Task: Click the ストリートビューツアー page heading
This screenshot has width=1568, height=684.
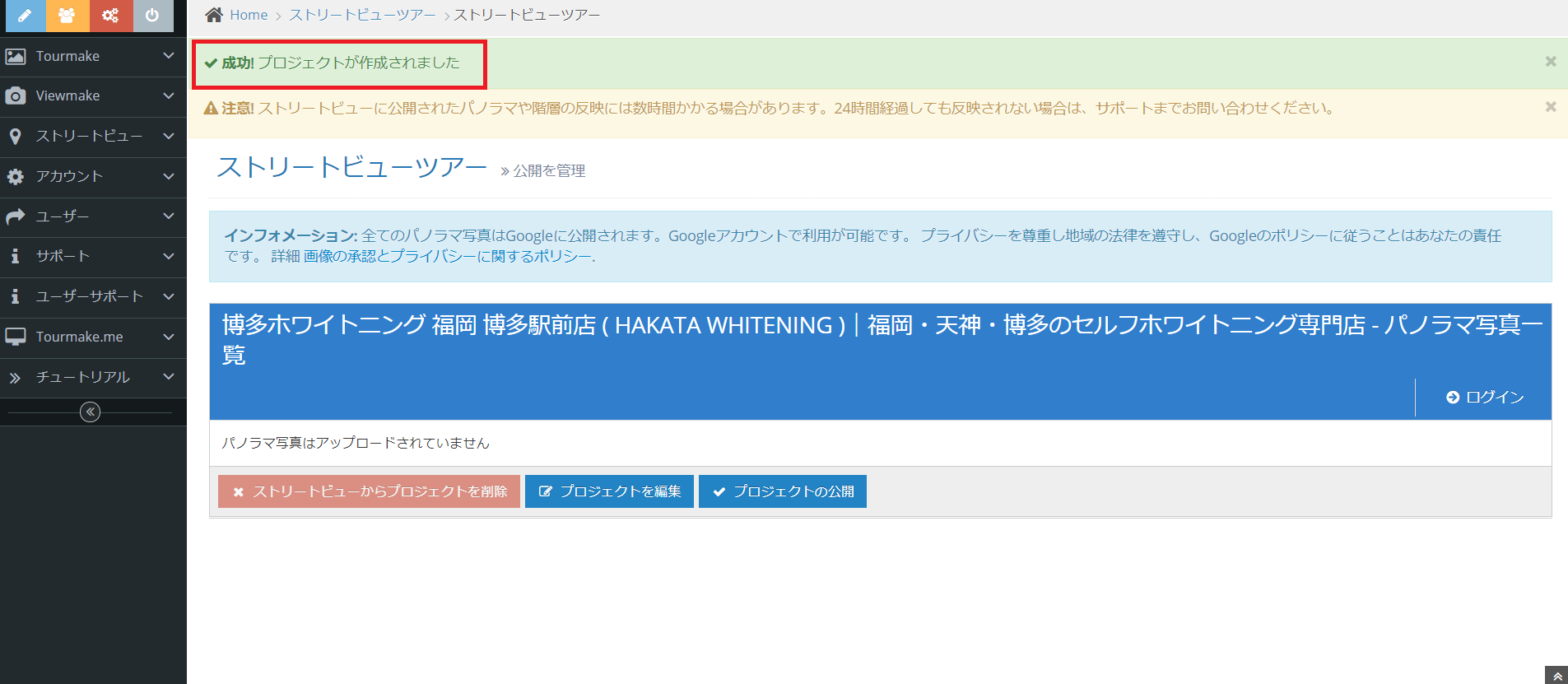Action: point(352,167)
